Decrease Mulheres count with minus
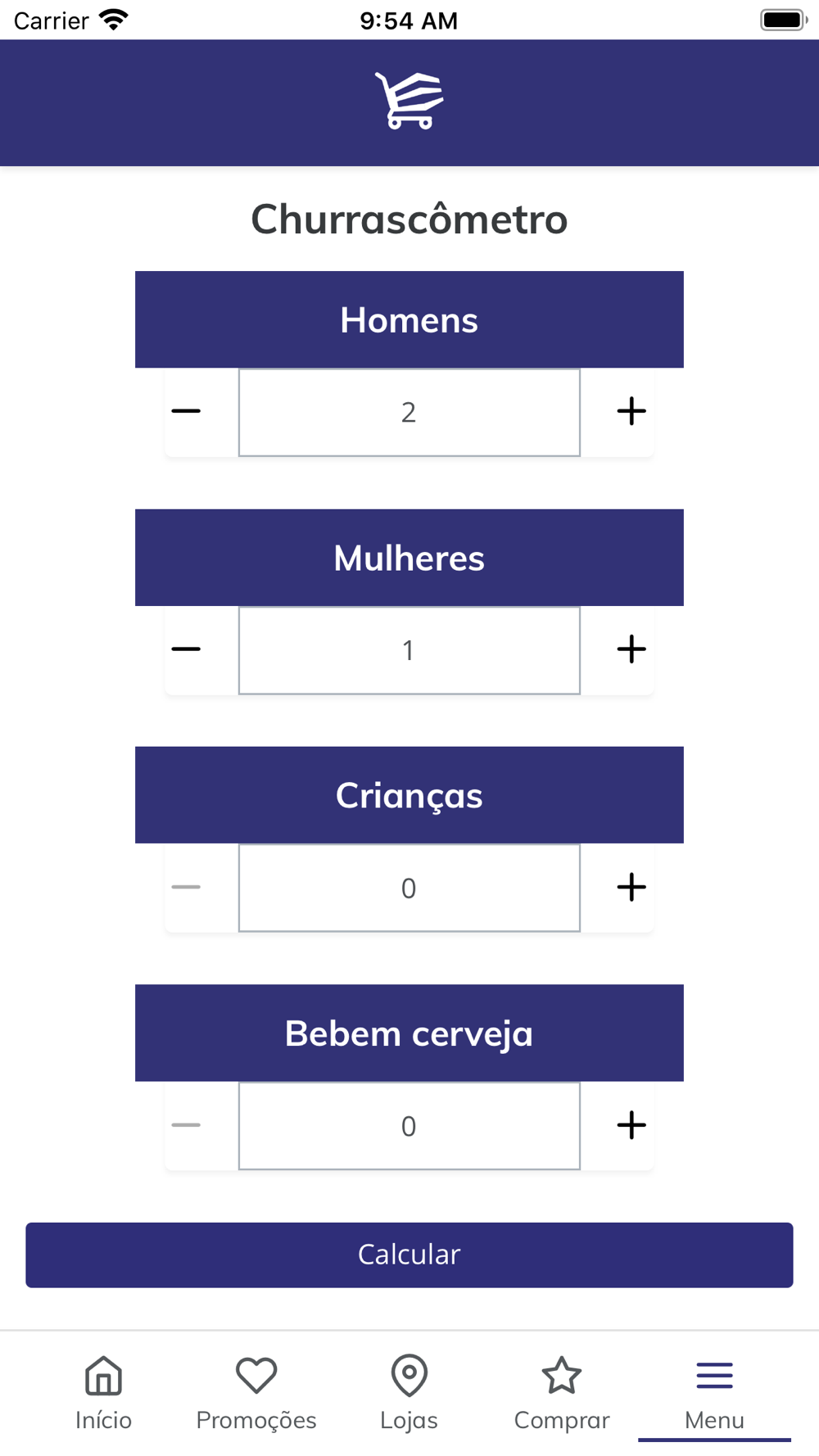 tap(186, 649)
